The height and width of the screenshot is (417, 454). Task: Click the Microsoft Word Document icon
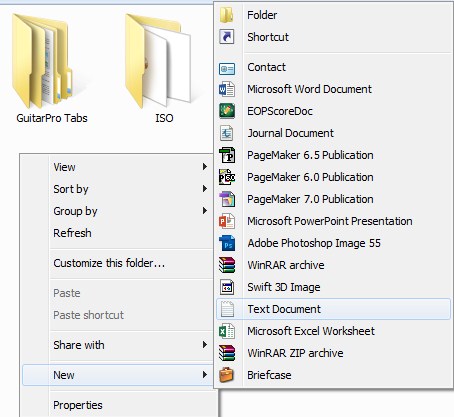click(x=227, y=89)
